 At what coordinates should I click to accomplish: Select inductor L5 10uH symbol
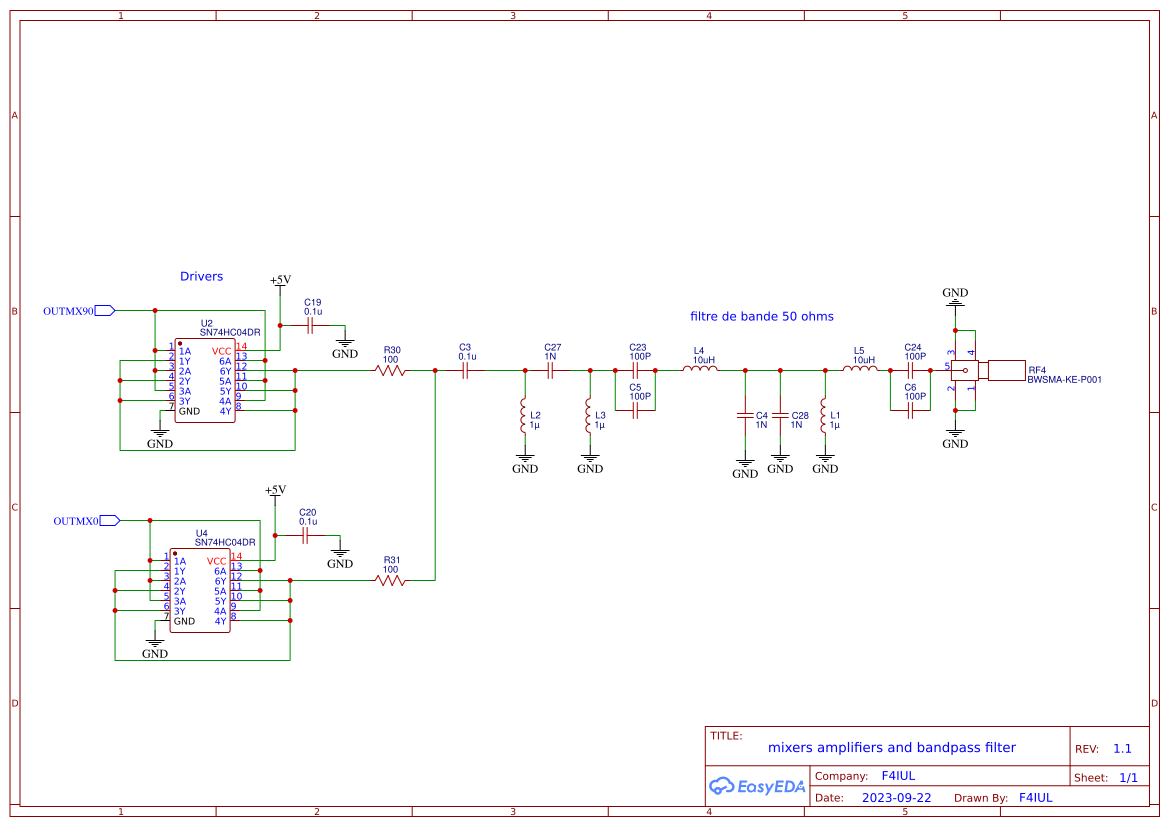tap(858, 368)
